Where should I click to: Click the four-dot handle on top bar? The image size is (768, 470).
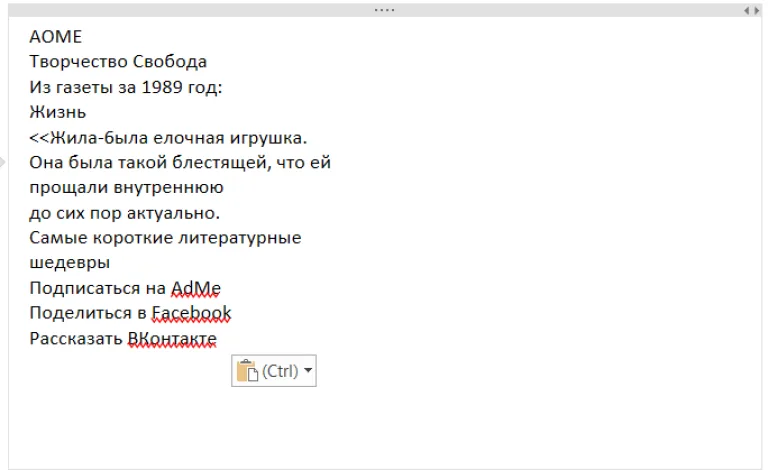(384, 10)
